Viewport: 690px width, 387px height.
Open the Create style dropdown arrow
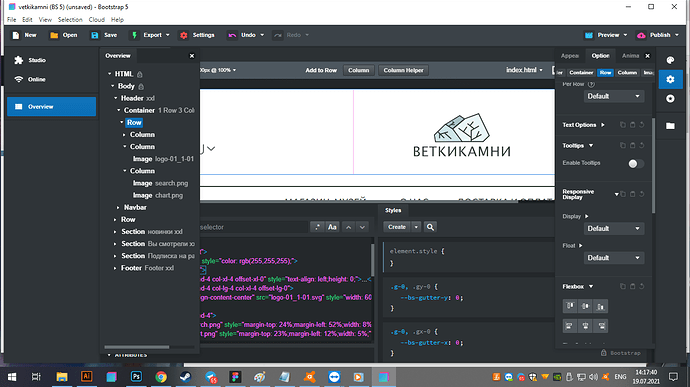(416, 227)
